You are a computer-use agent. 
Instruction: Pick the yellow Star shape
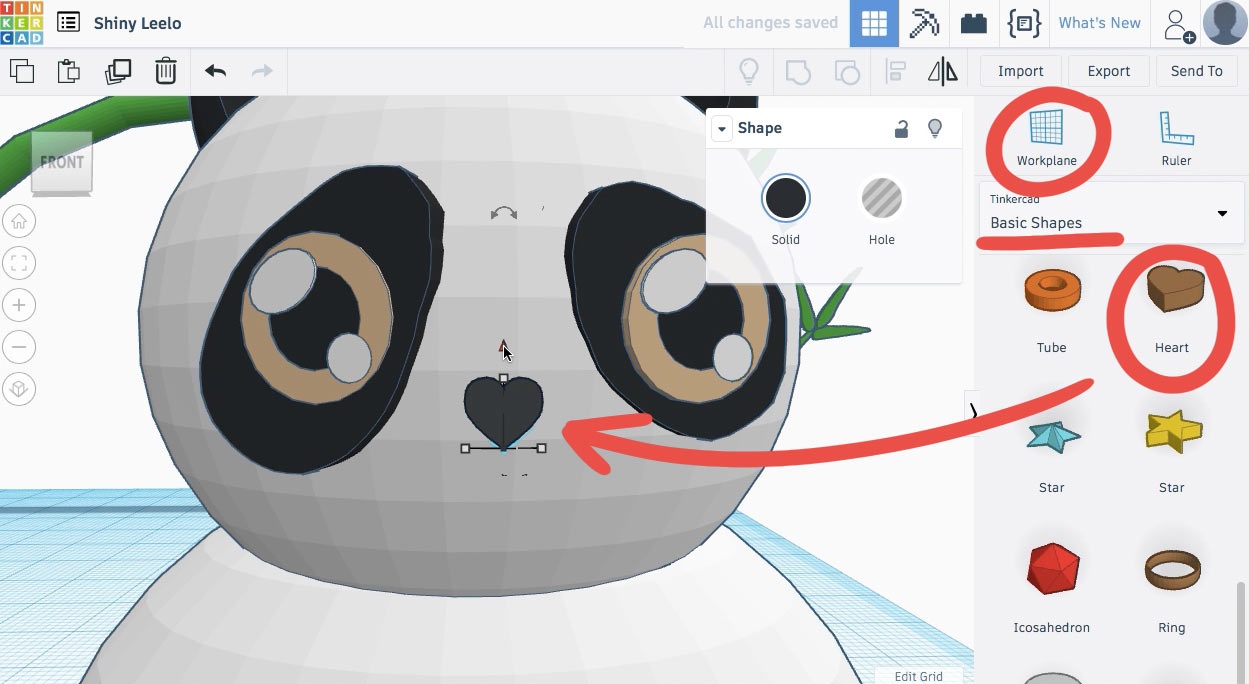click(x=1173, y=432)
